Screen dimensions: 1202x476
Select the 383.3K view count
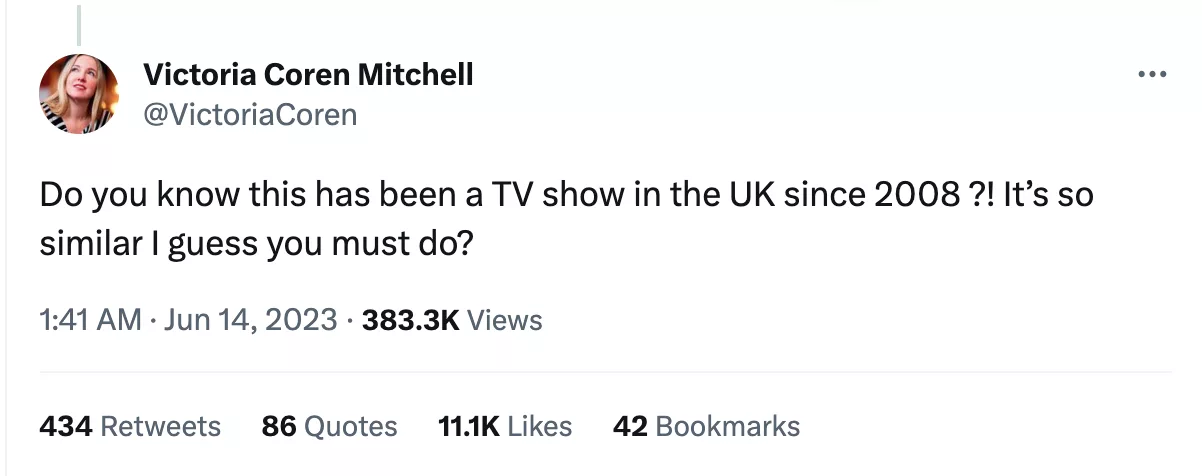pos(410,320)
